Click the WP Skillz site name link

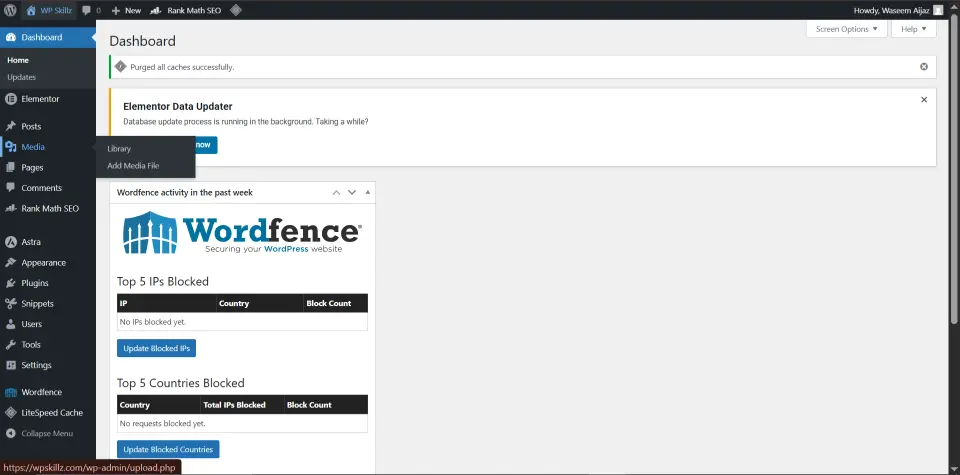(x=56, y=10)
